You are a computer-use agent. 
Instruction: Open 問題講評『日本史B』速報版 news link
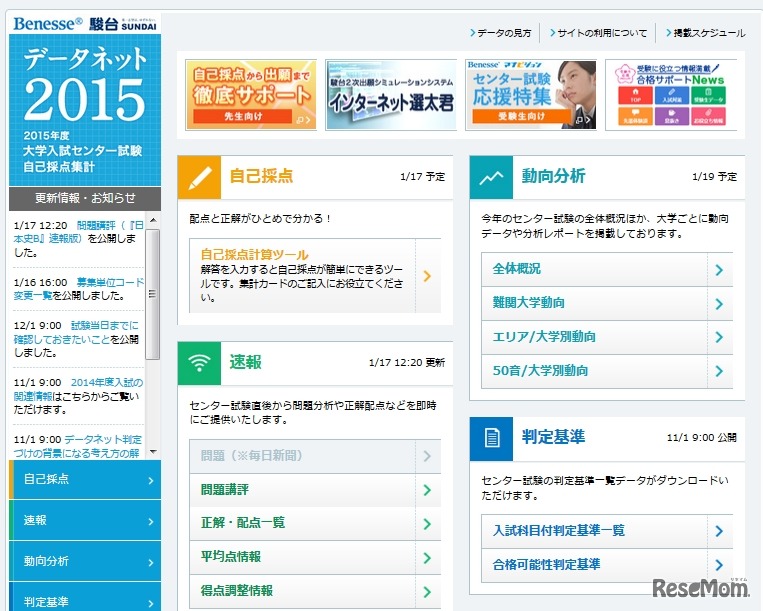click(x=79, y=232)
